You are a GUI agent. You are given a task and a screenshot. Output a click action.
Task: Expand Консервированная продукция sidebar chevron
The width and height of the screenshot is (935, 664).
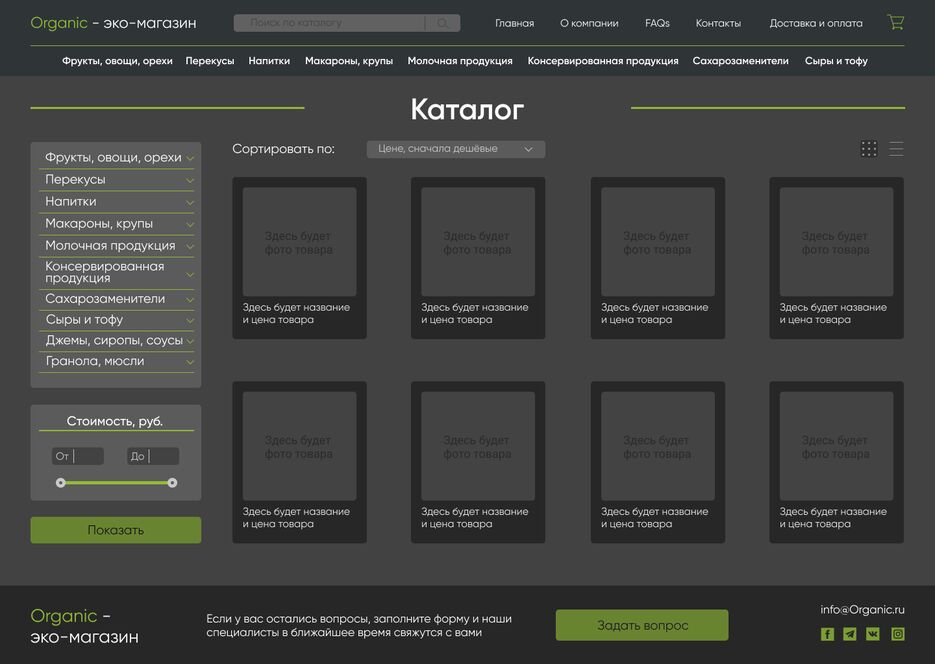tap(190, 275)
